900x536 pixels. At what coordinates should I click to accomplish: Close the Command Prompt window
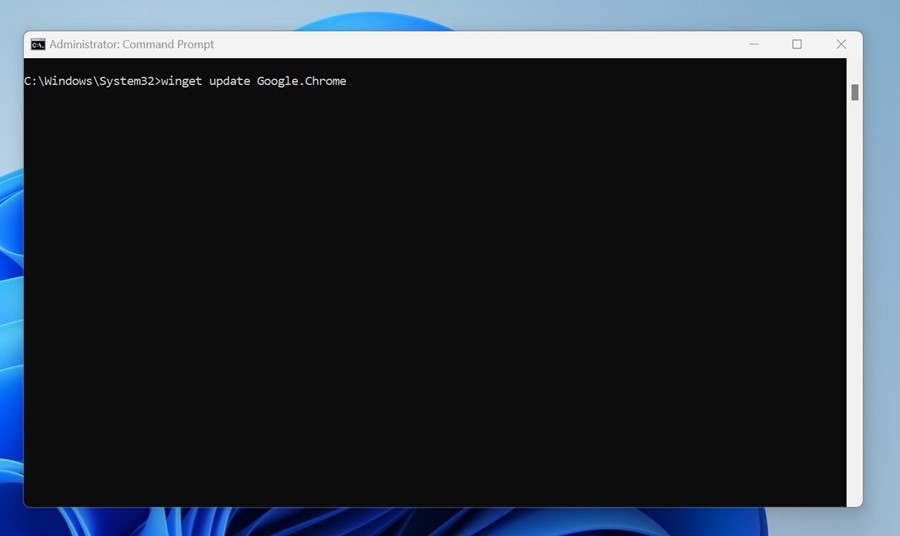[841, 44]
